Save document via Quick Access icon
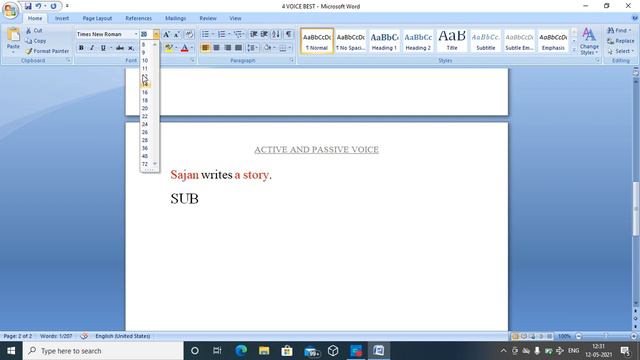 (28, 6)
